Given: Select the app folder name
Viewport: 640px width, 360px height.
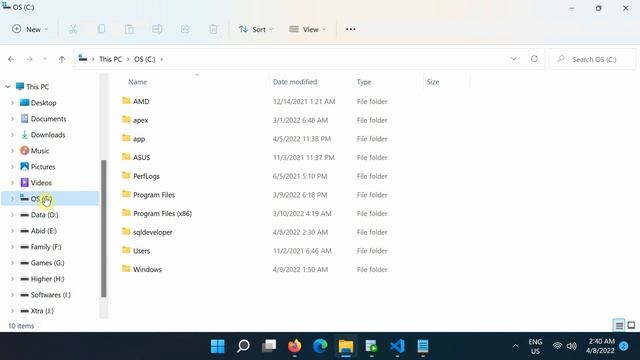Looking at the screenshot, I should point(139,139).
